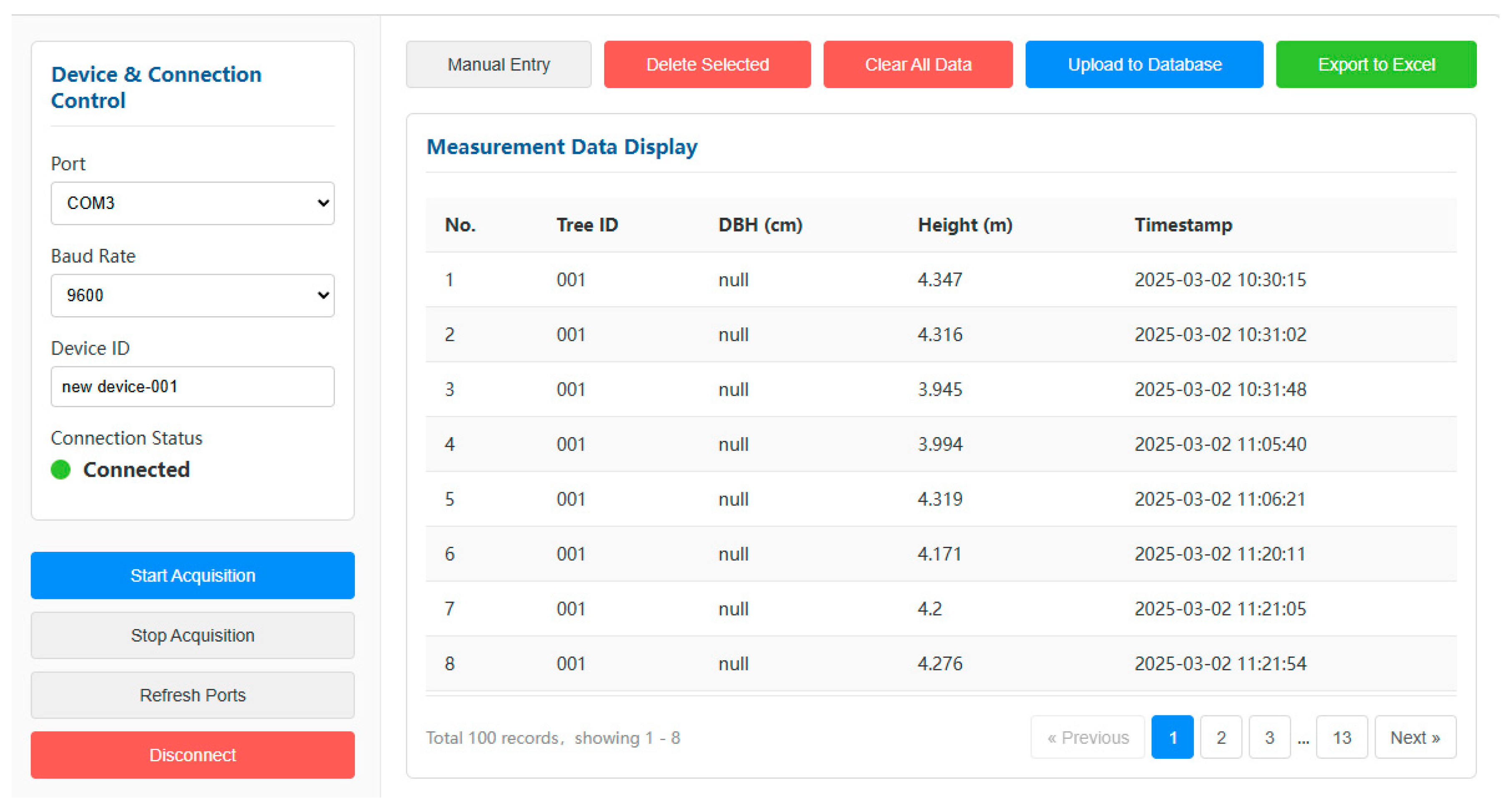Disconnect the device

[193, 755]
